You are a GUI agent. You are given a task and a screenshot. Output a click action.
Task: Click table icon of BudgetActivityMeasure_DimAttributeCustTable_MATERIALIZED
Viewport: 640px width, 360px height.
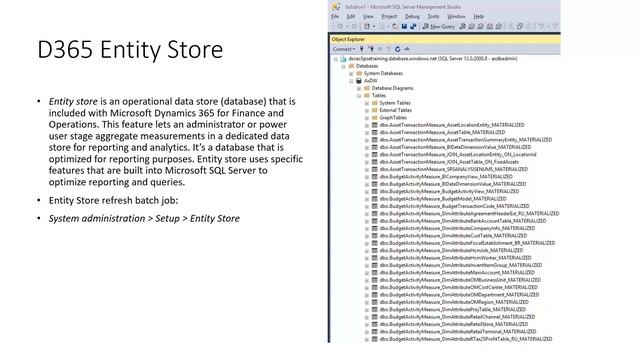(375, 236)
